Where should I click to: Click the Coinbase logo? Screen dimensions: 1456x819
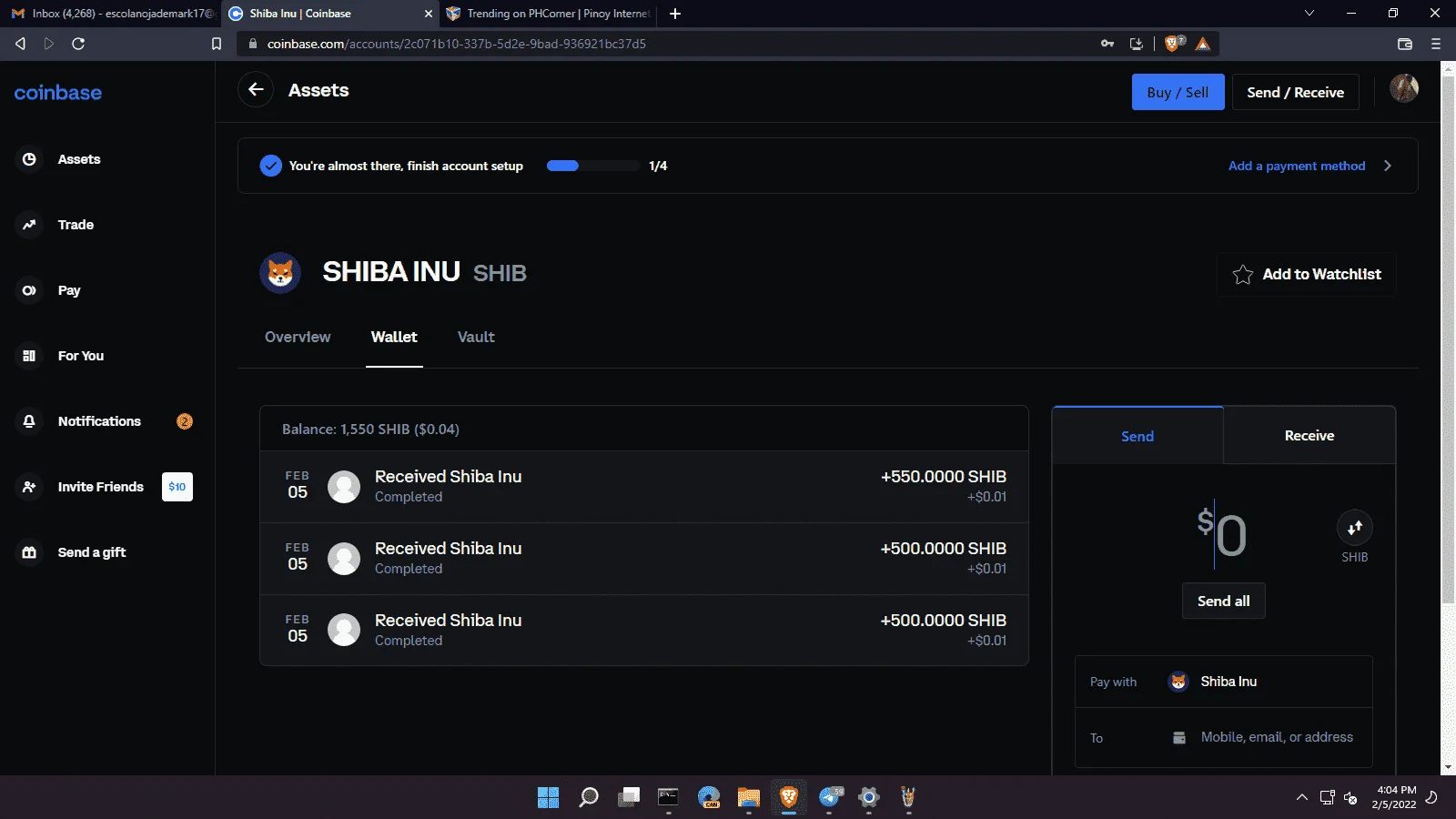pyautogui.click(x=58, y=93)
